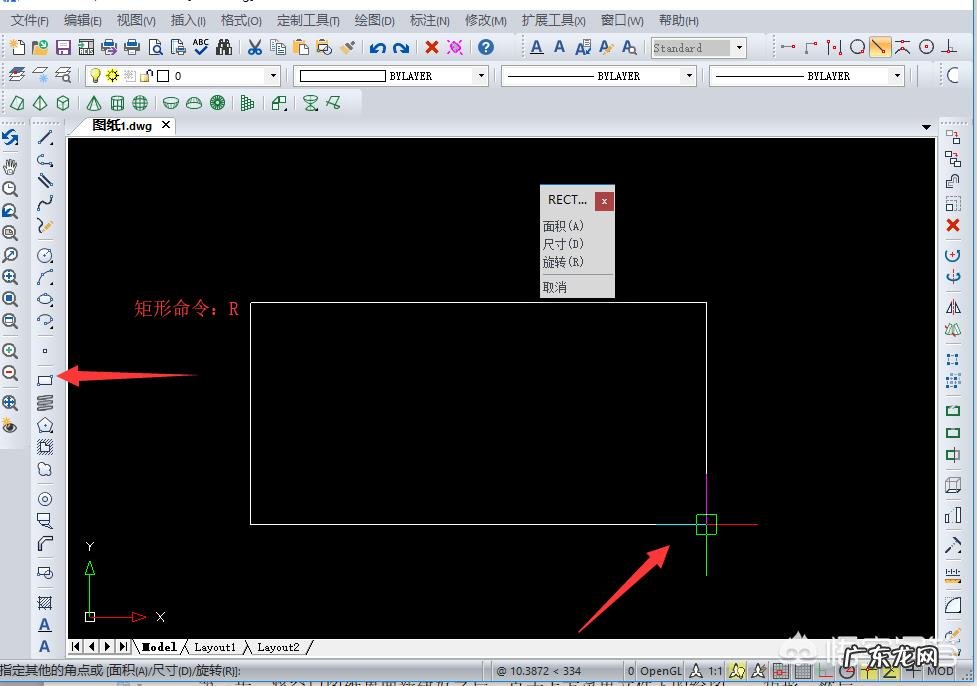Expand the BYLAYER color dropdown

[481, 76]
